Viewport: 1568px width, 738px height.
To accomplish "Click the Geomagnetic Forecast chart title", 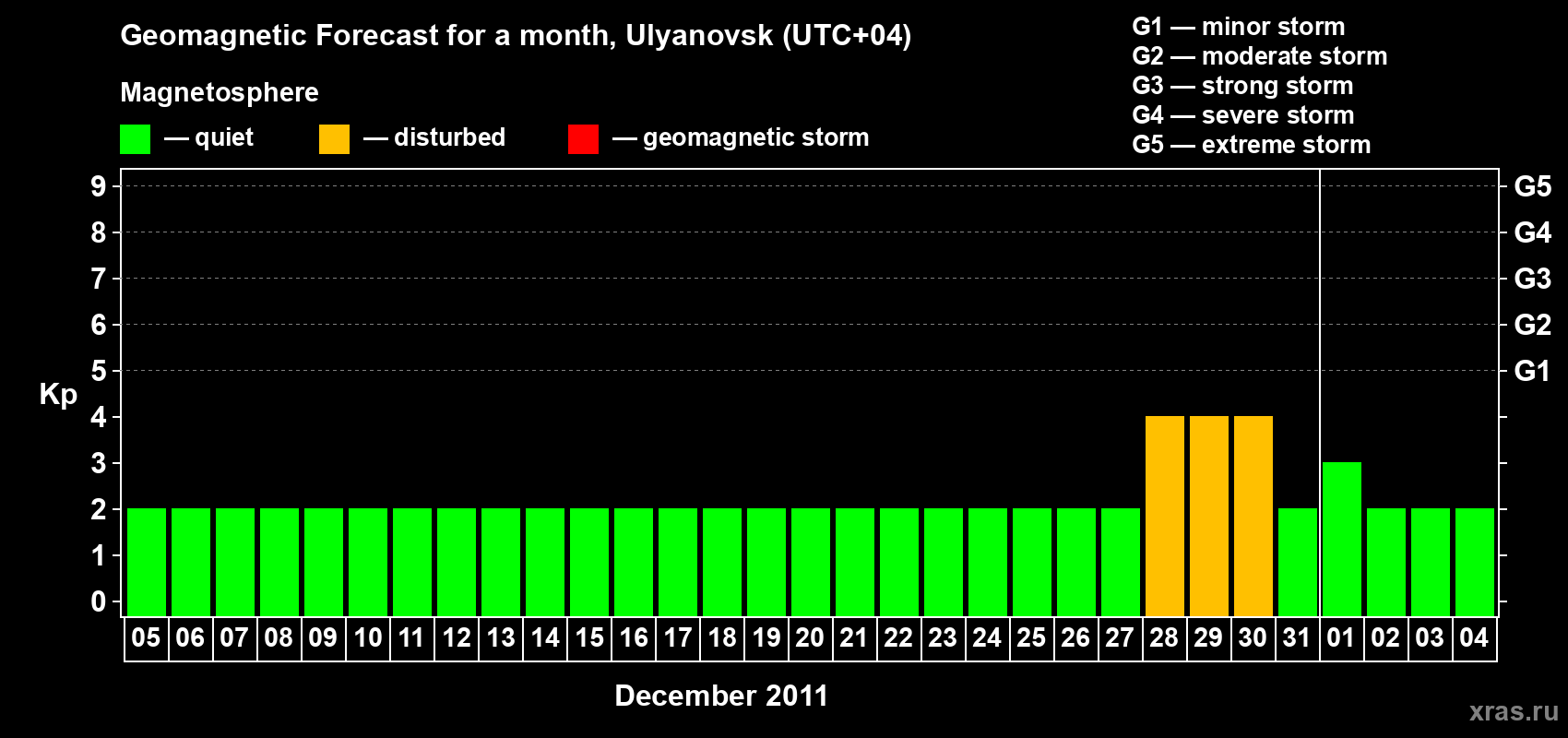I will [x=516, y=35].
